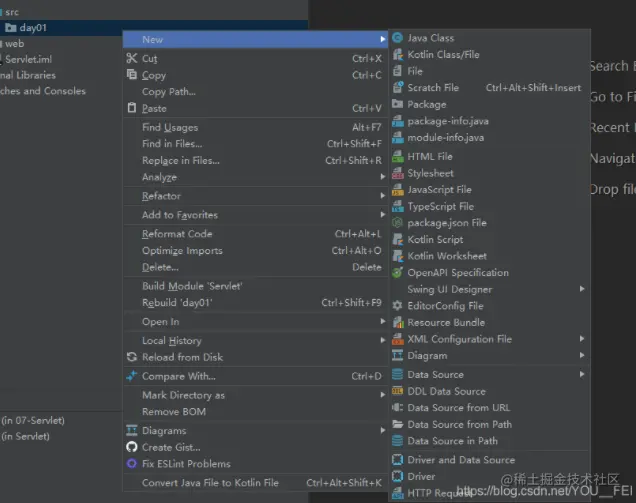
Task: Select Convert Java File to Kotlin File
Action: pyautogui.click(x=256, y=483)
